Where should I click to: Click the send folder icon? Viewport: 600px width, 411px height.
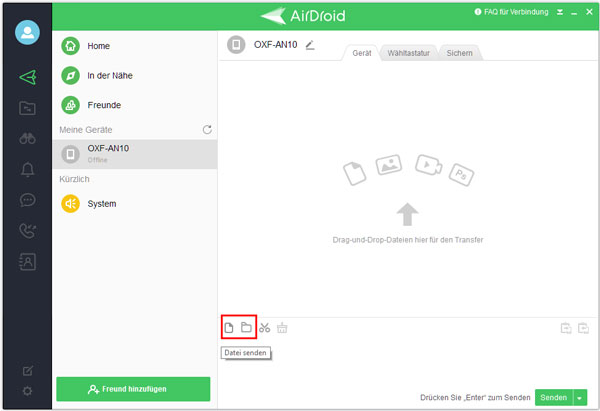coord(246,327)
